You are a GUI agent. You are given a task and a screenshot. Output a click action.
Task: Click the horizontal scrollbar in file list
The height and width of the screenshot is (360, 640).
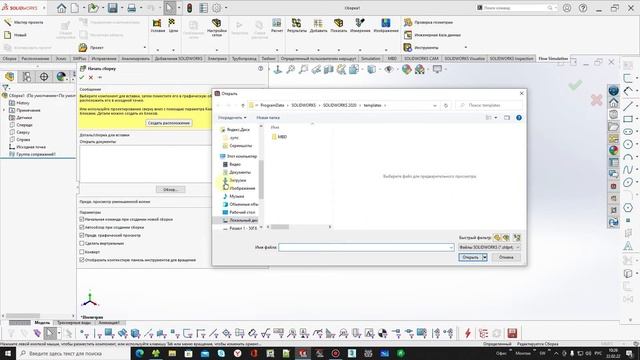tap(280, 227)
